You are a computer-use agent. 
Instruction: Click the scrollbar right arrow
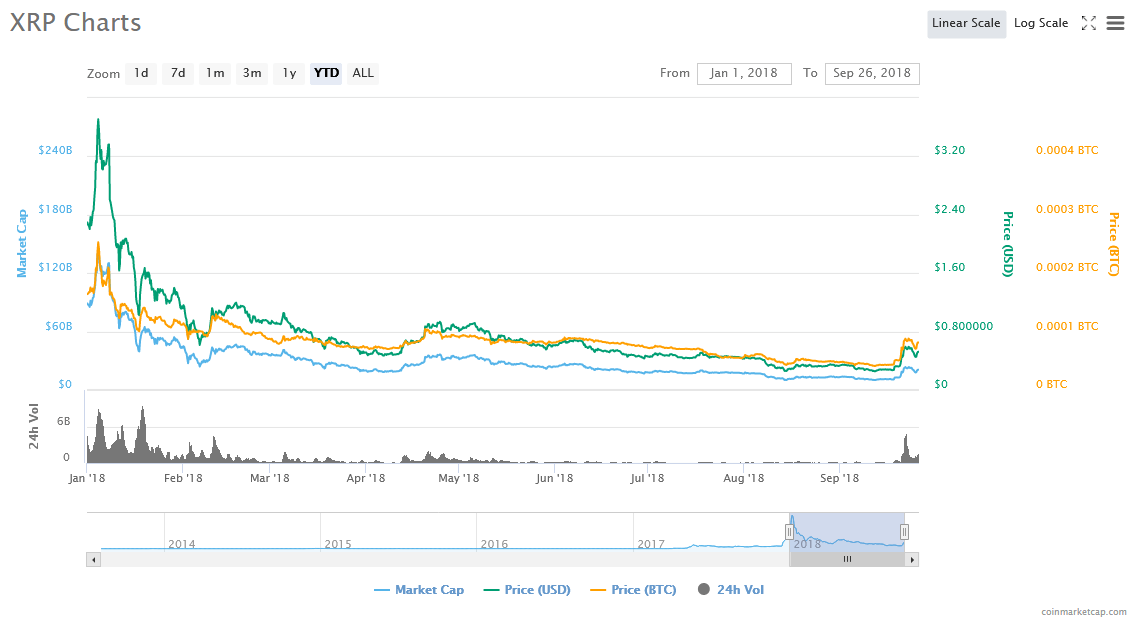click(912, 560)
